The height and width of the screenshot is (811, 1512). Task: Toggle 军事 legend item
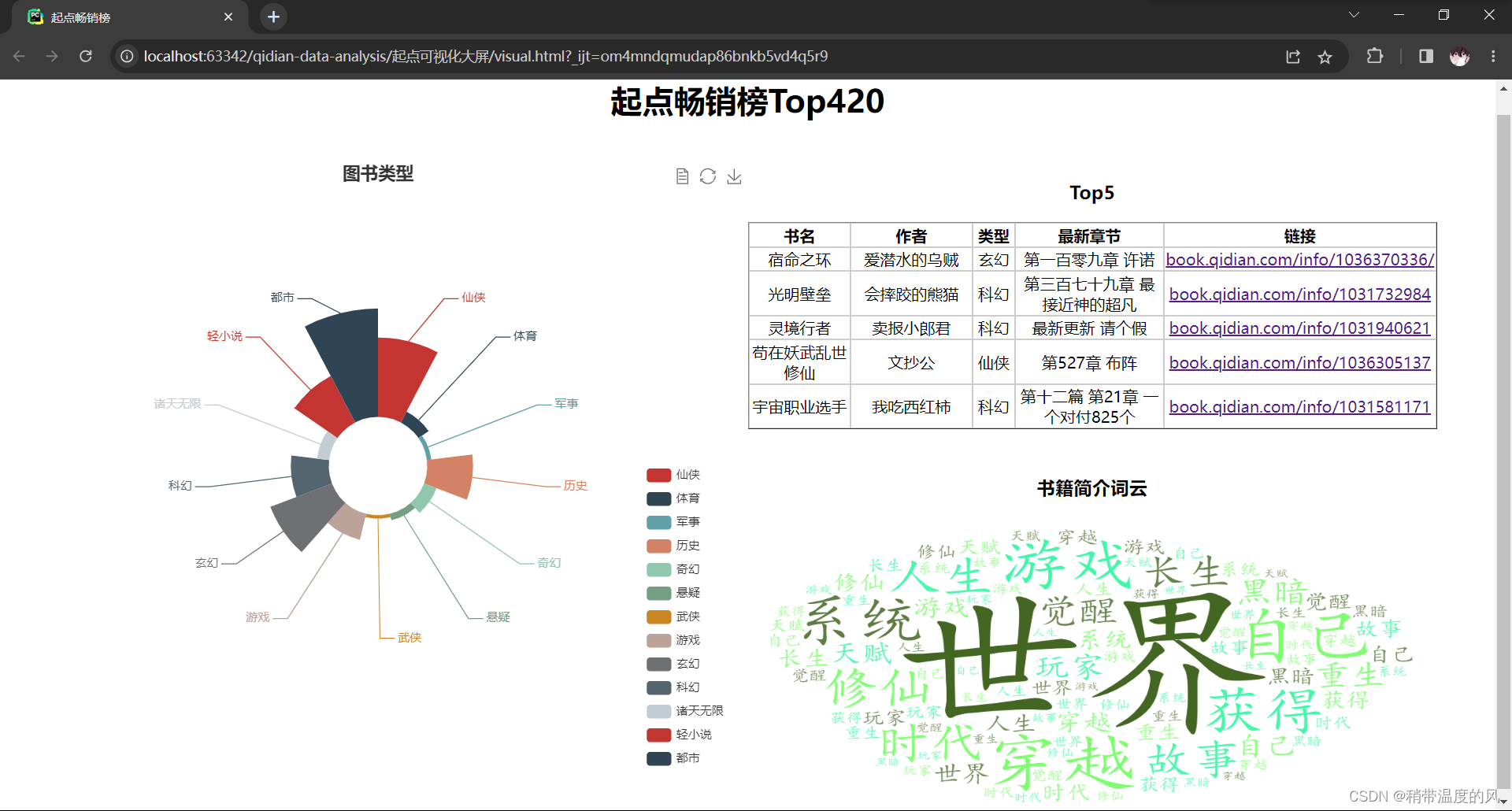pyautogui.click(x=673, y=522)
